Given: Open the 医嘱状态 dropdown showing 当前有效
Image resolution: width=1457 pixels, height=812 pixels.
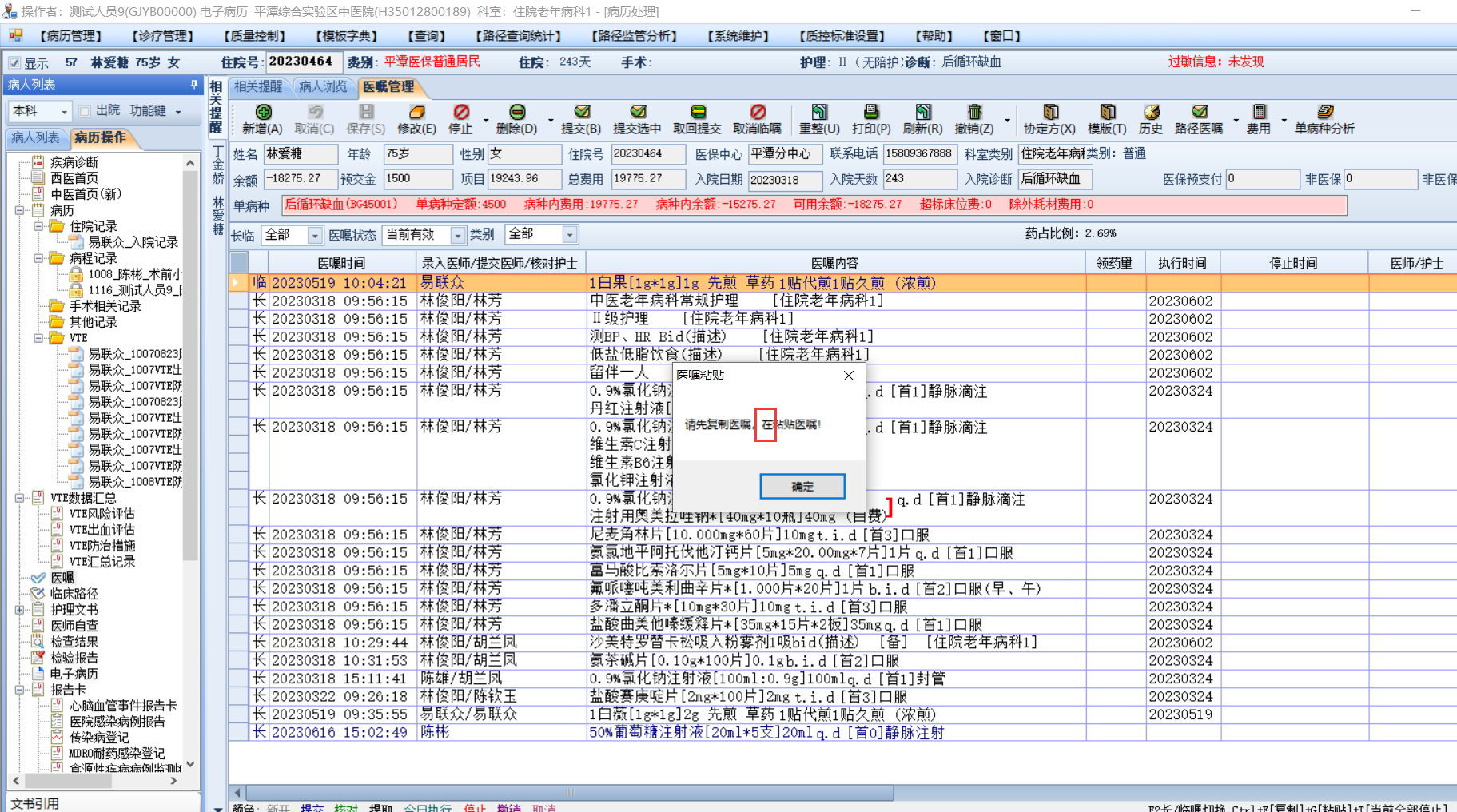Looking at the screenshot, I should (457, 235).
